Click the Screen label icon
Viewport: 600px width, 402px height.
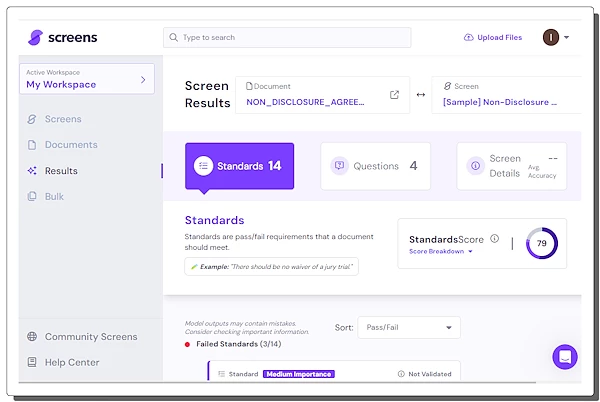click(x=447, y=86)
